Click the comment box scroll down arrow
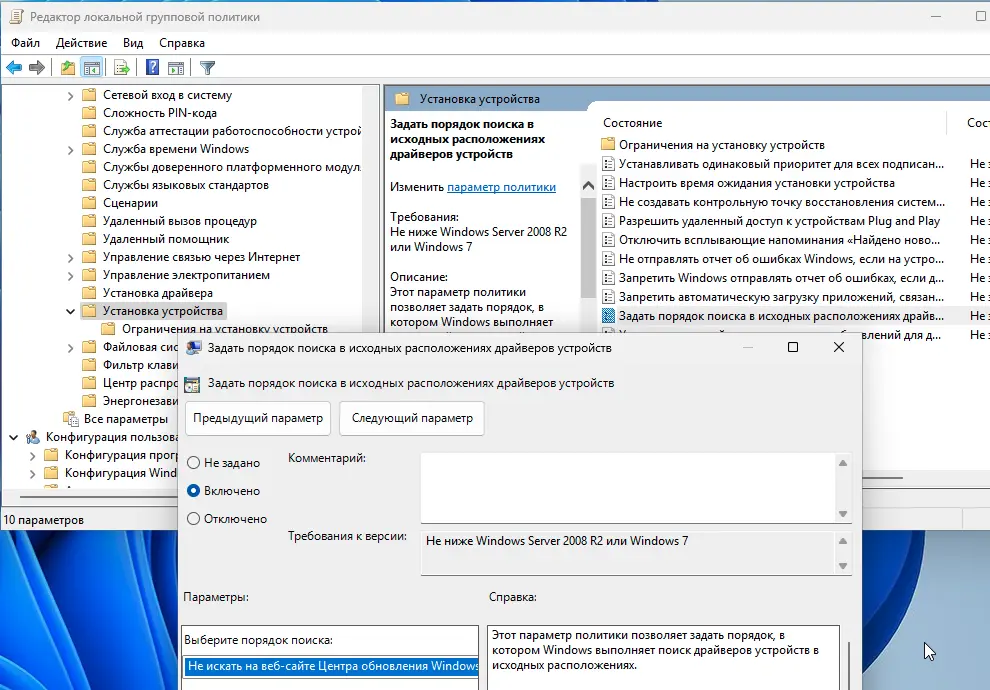This screenshot has width=990, height=690. tap(842, 514)
